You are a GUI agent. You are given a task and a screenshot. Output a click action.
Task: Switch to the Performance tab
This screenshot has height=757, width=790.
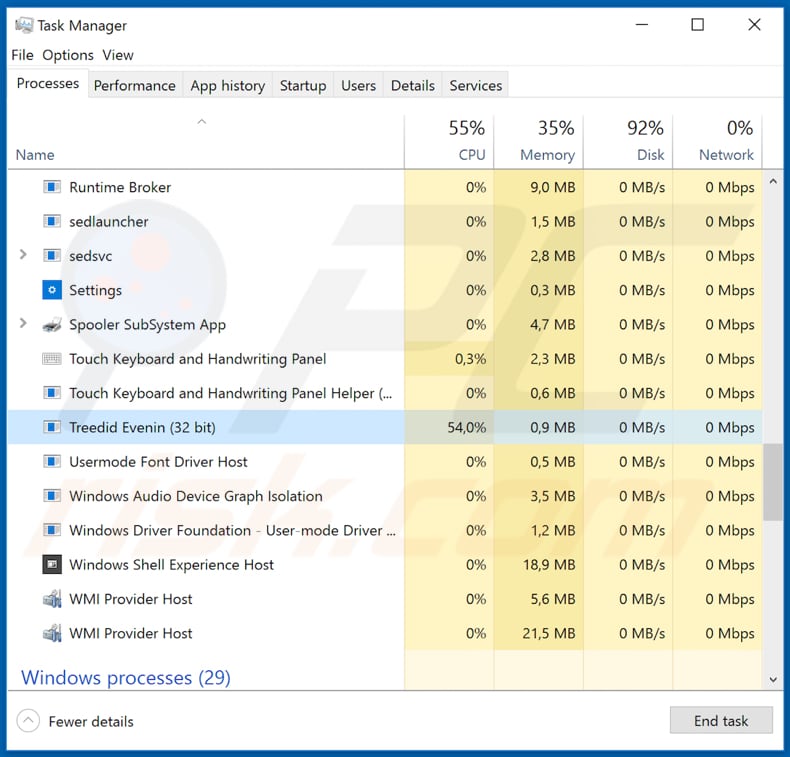pos(134,86)
